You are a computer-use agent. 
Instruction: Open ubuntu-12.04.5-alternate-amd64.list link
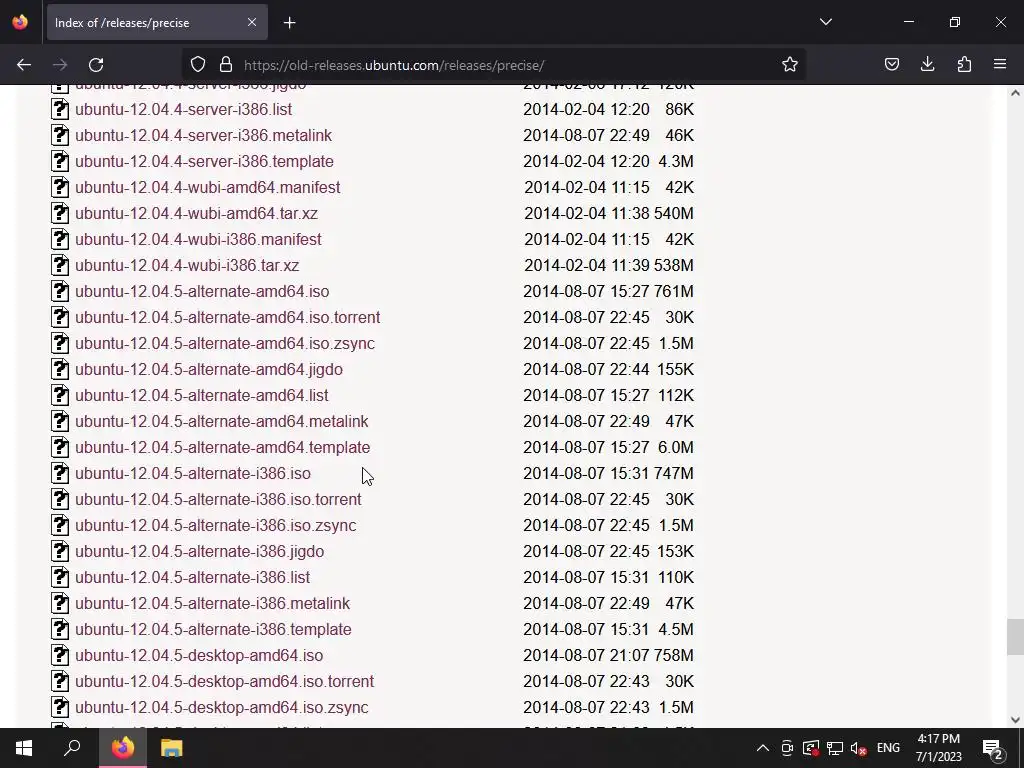click(x=202, y=396)
